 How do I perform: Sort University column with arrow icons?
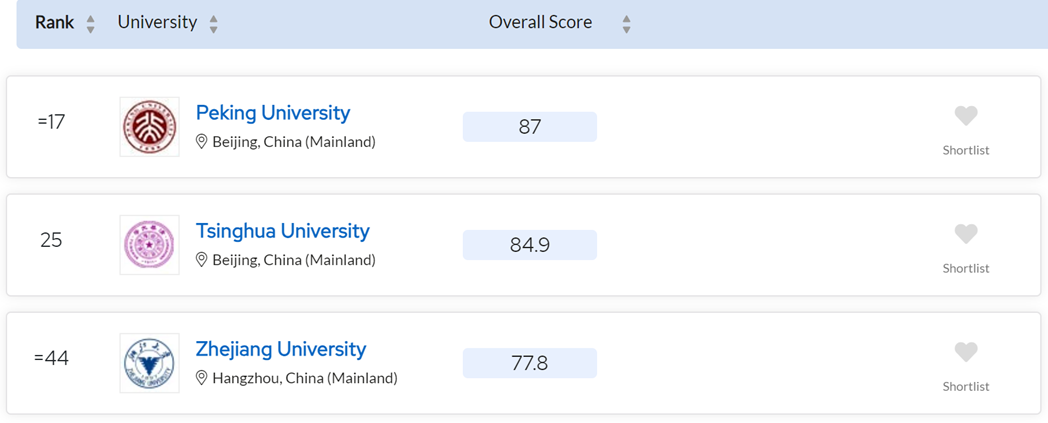213,24
